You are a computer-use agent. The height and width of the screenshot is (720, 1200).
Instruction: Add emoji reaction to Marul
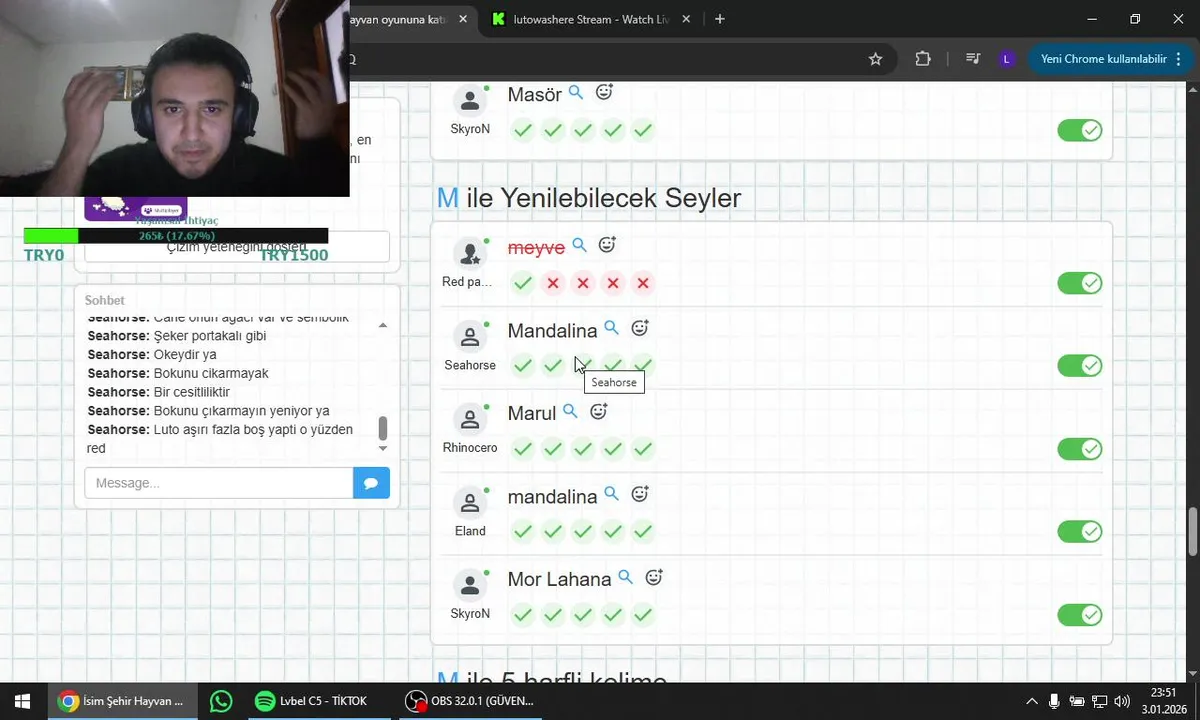coord(599,411)
